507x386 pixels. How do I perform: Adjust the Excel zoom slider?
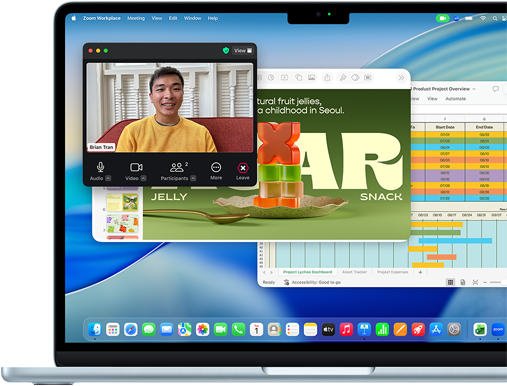[x=498, y=282]
